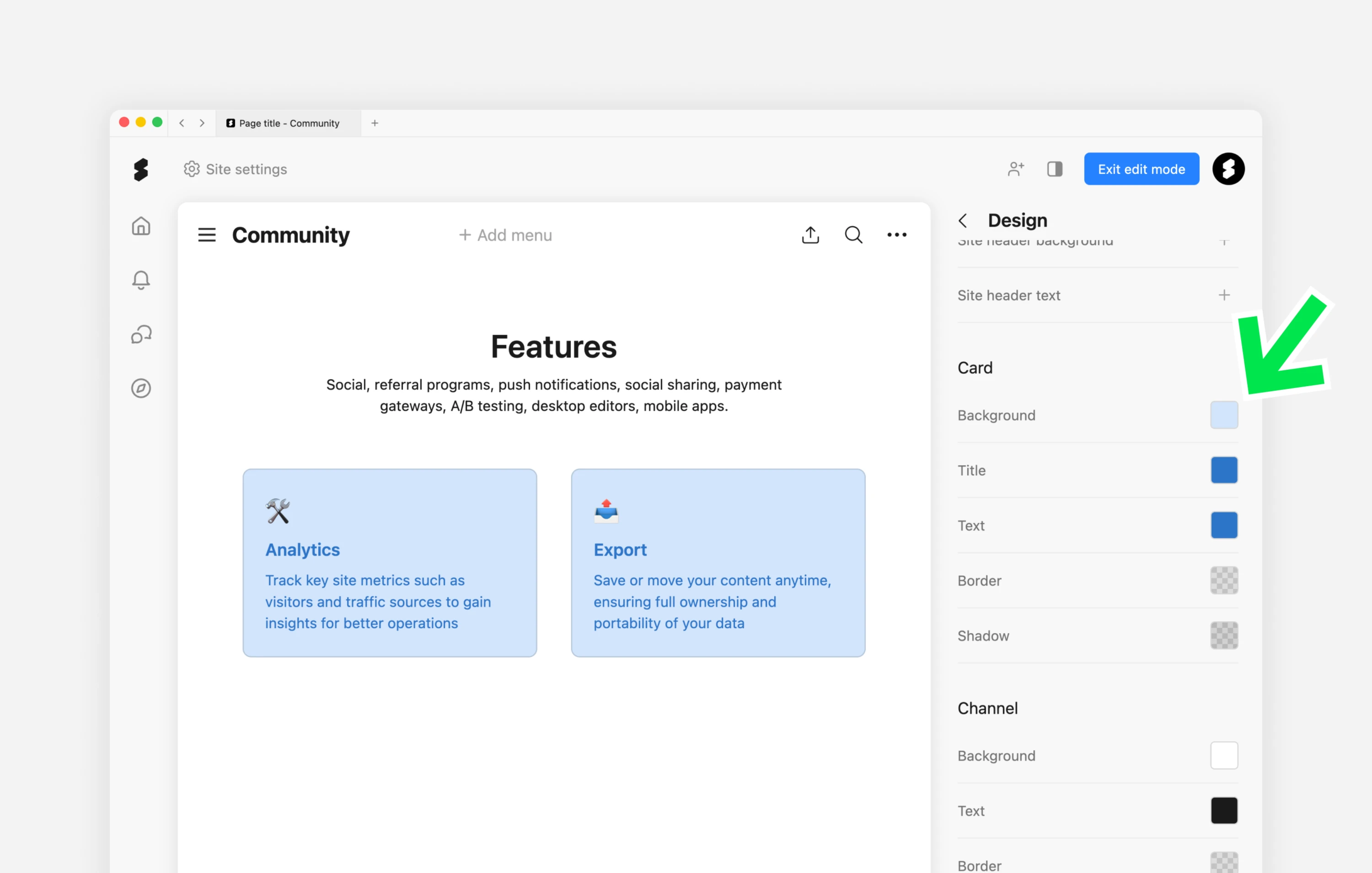
Task: Open the Card Background color swatch
Action: point(1224,415)
